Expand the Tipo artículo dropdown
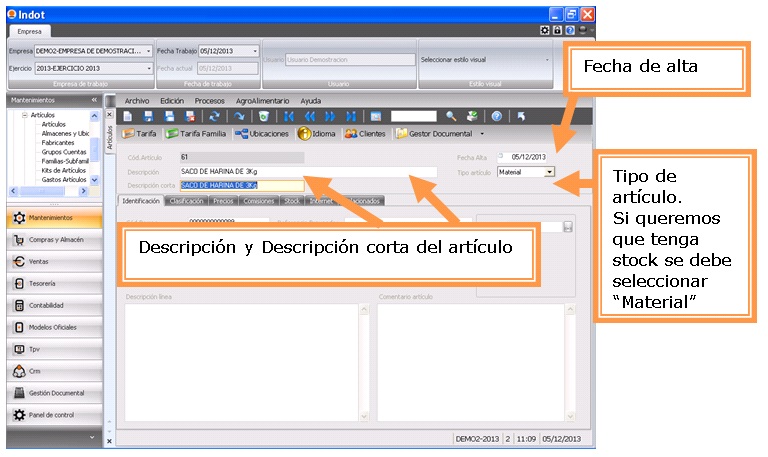 point(549,172)
